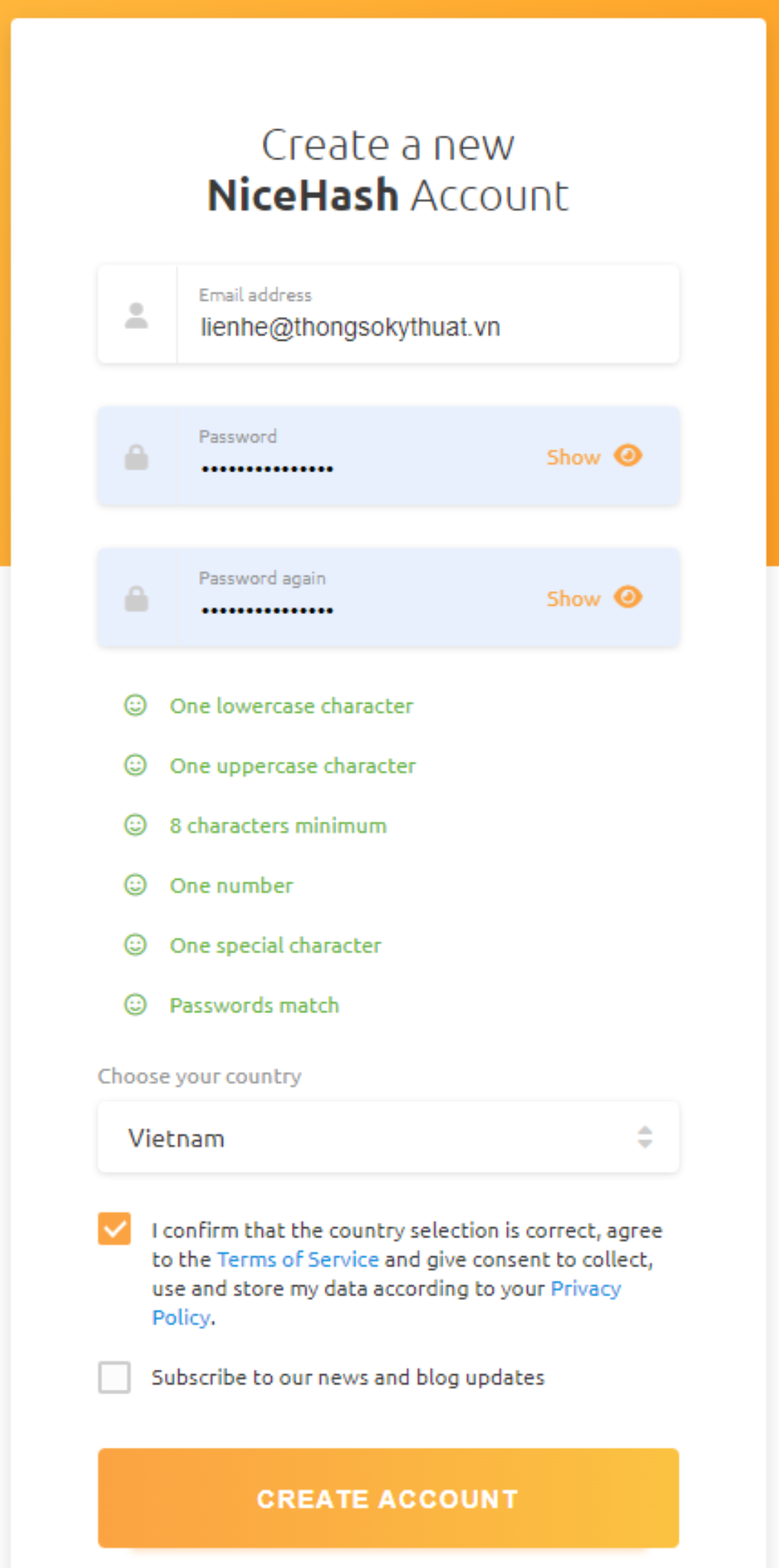
Task: Enable Subscribe to news and blog updates
Action: (x=114, y=1377)
